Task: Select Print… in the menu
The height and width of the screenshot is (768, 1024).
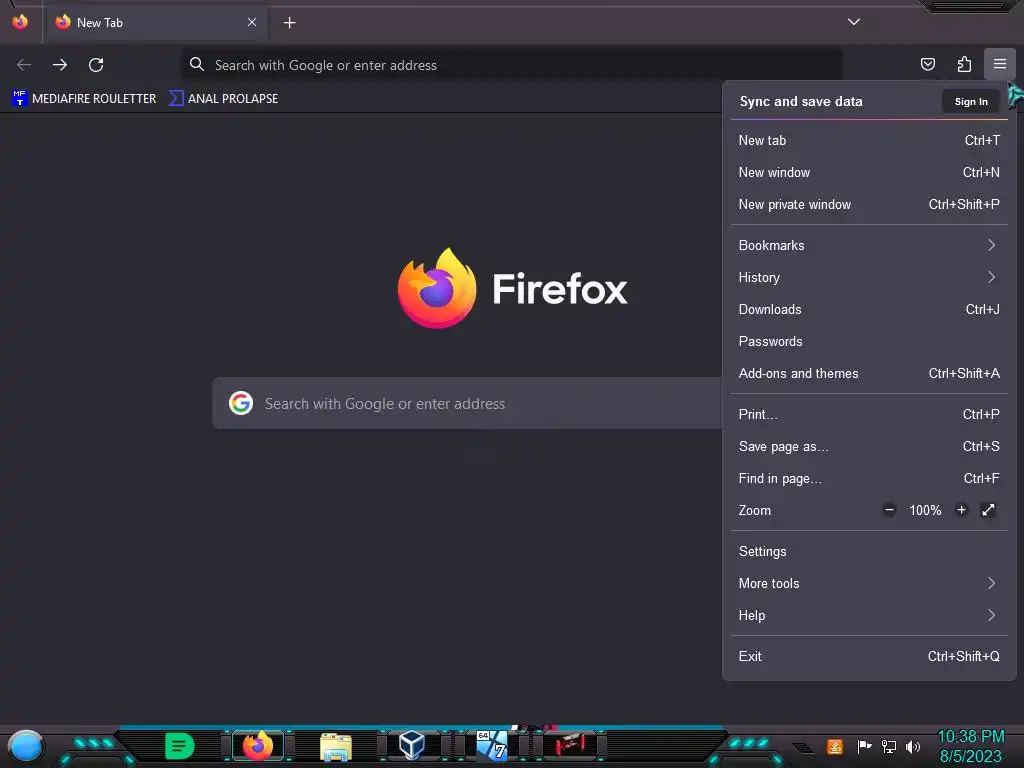Action: click(x=869, y=415)
